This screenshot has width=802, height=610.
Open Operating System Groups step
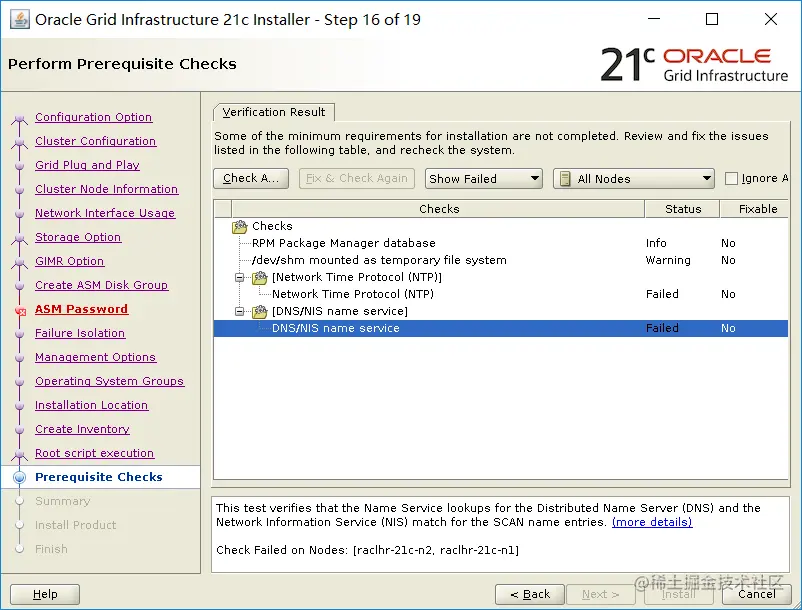109,381
